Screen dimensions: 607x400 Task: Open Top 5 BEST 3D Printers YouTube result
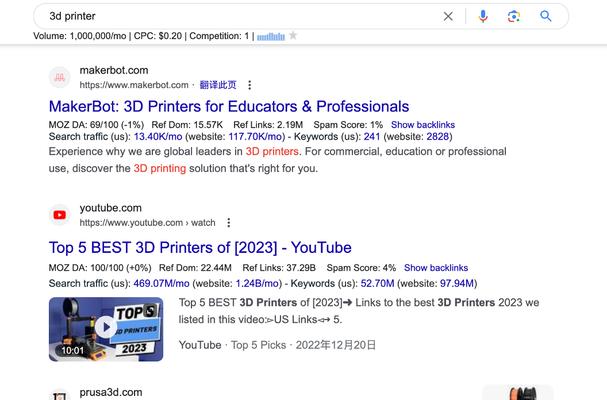click(200, 248)
